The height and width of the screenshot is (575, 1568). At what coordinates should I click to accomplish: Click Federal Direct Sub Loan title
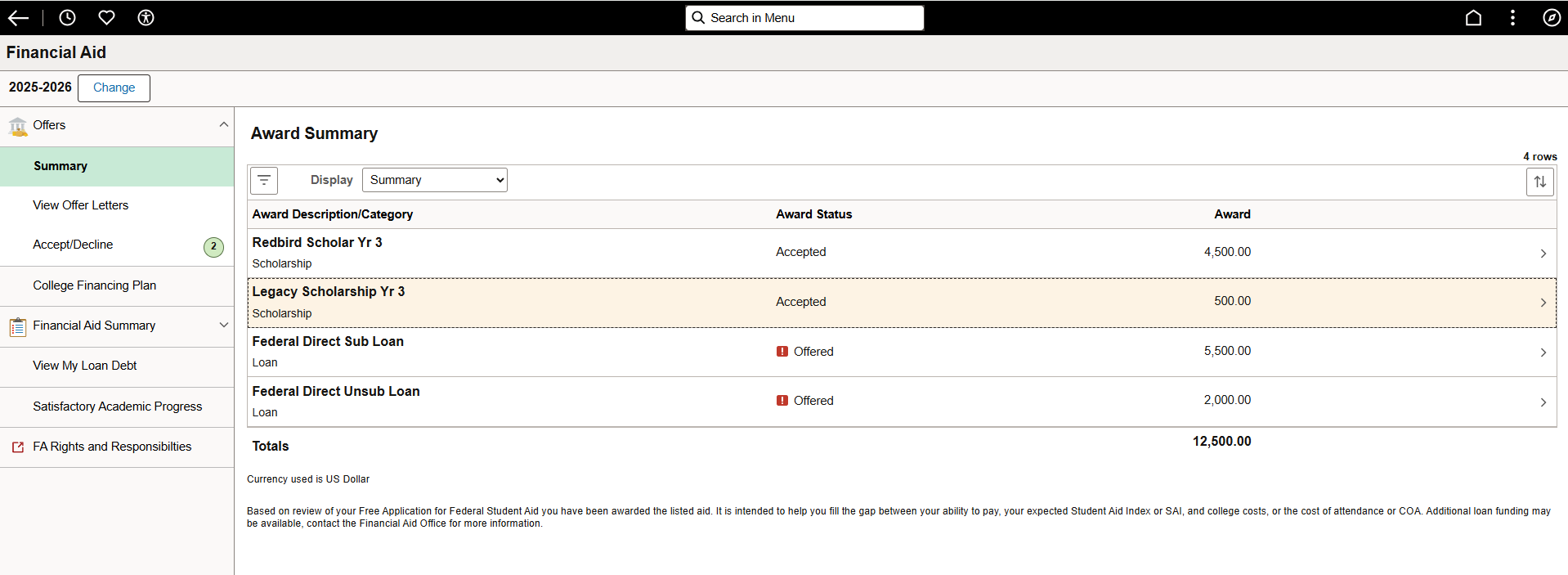[328, 341]
